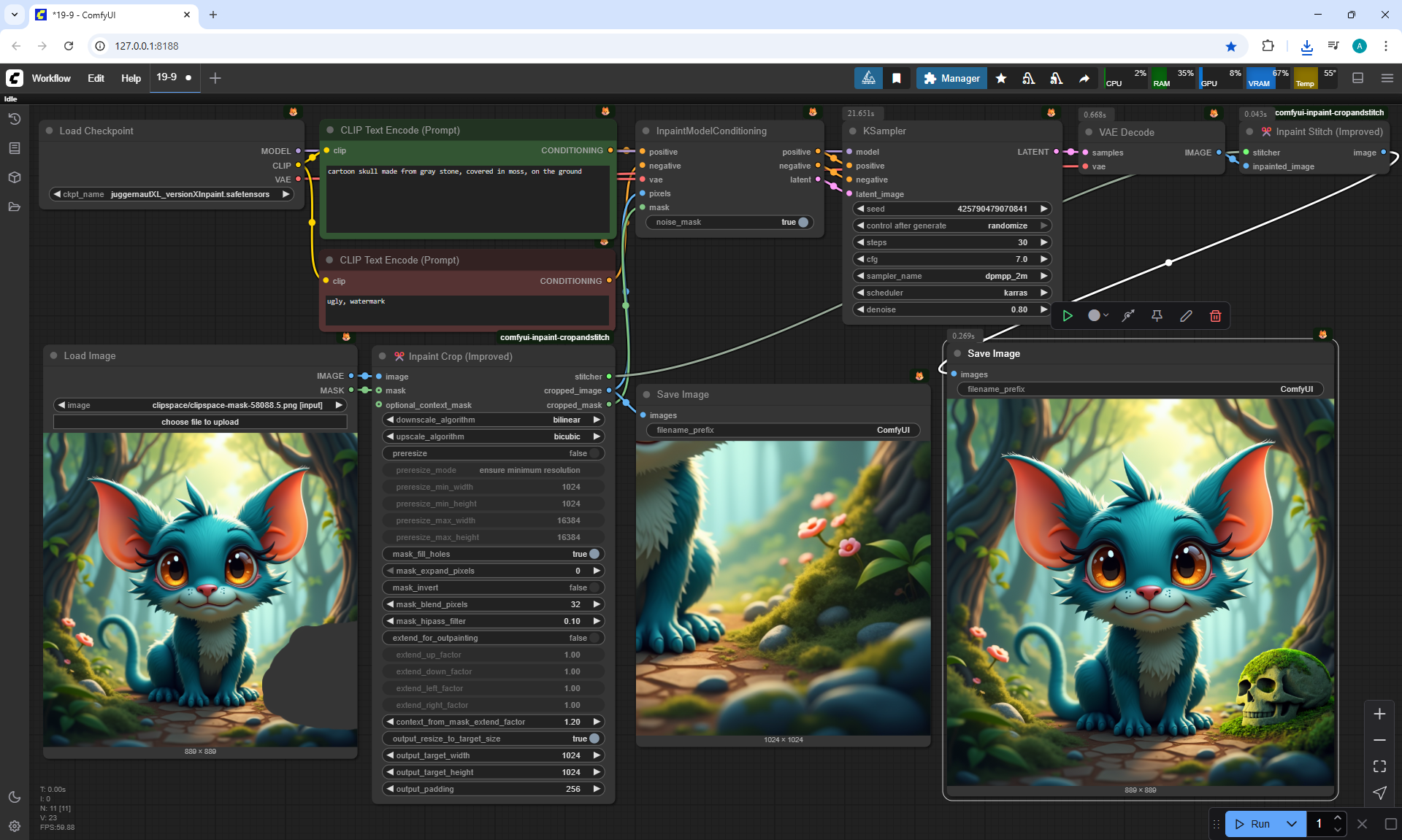
Task: Click choose file to upload button
Action: pos(200,422)
